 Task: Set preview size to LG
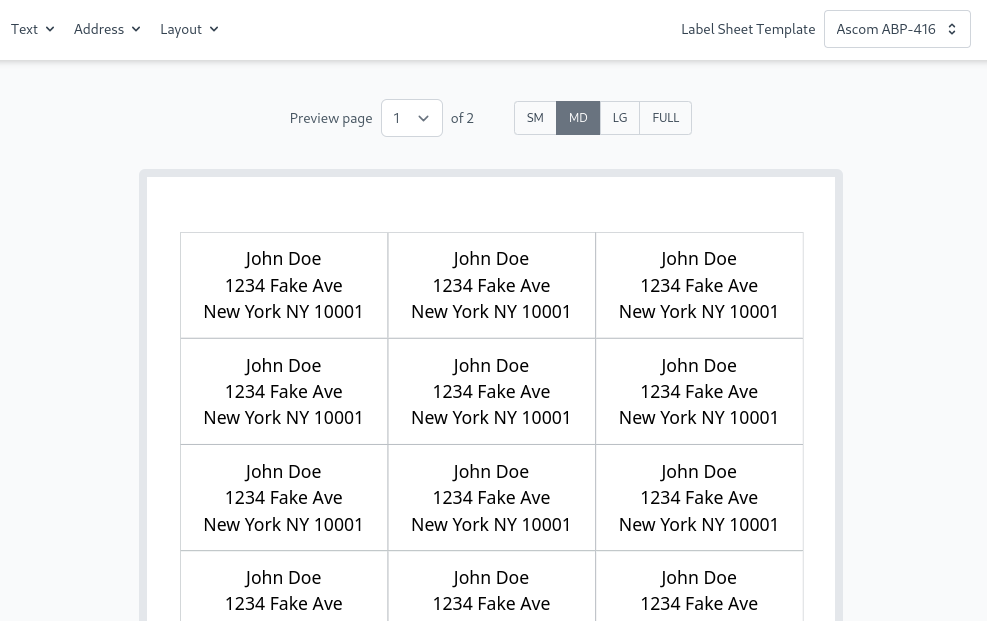(620, 118)
